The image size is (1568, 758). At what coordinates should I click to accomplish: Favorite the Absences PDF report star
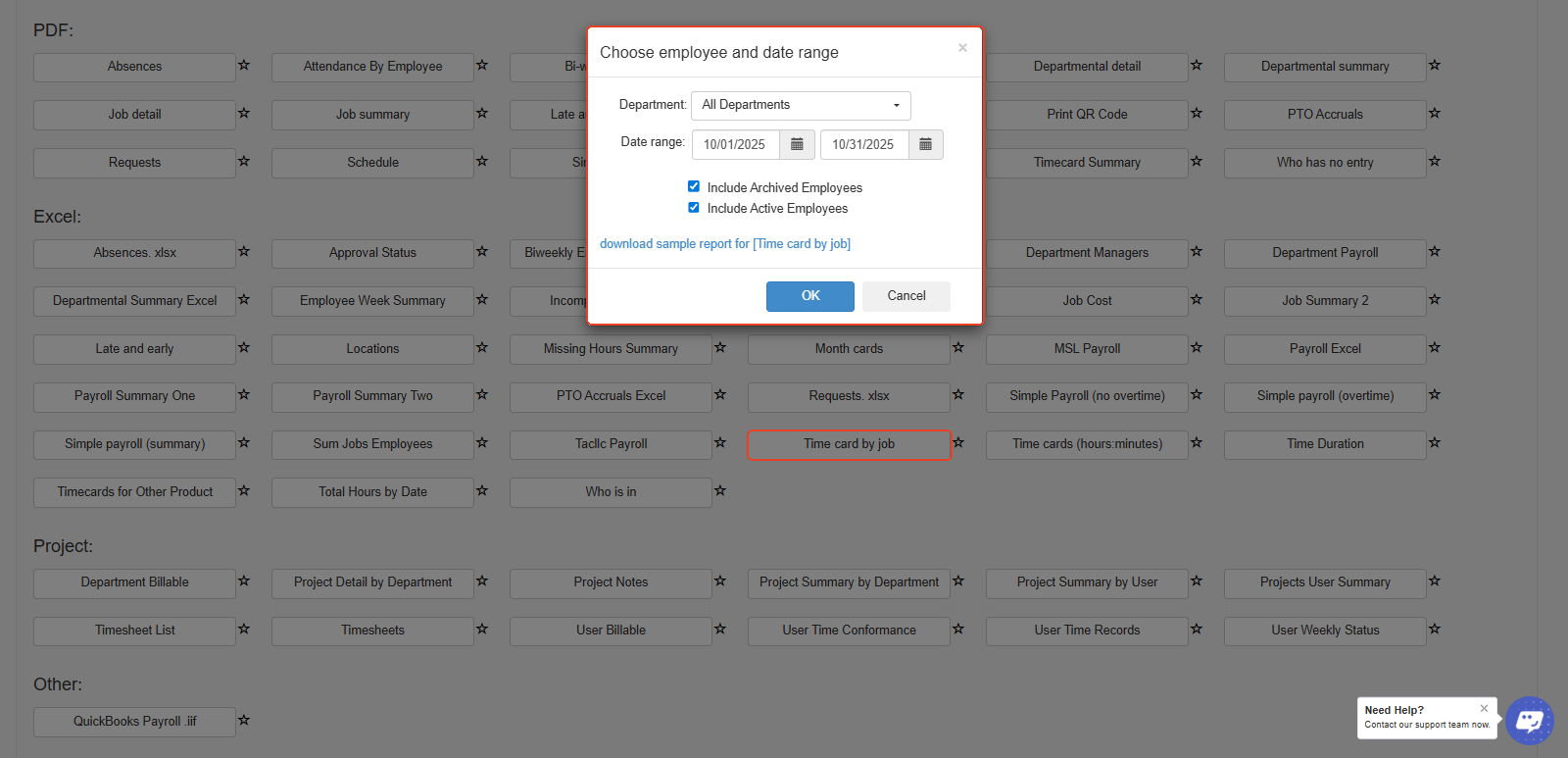point(244,66)
